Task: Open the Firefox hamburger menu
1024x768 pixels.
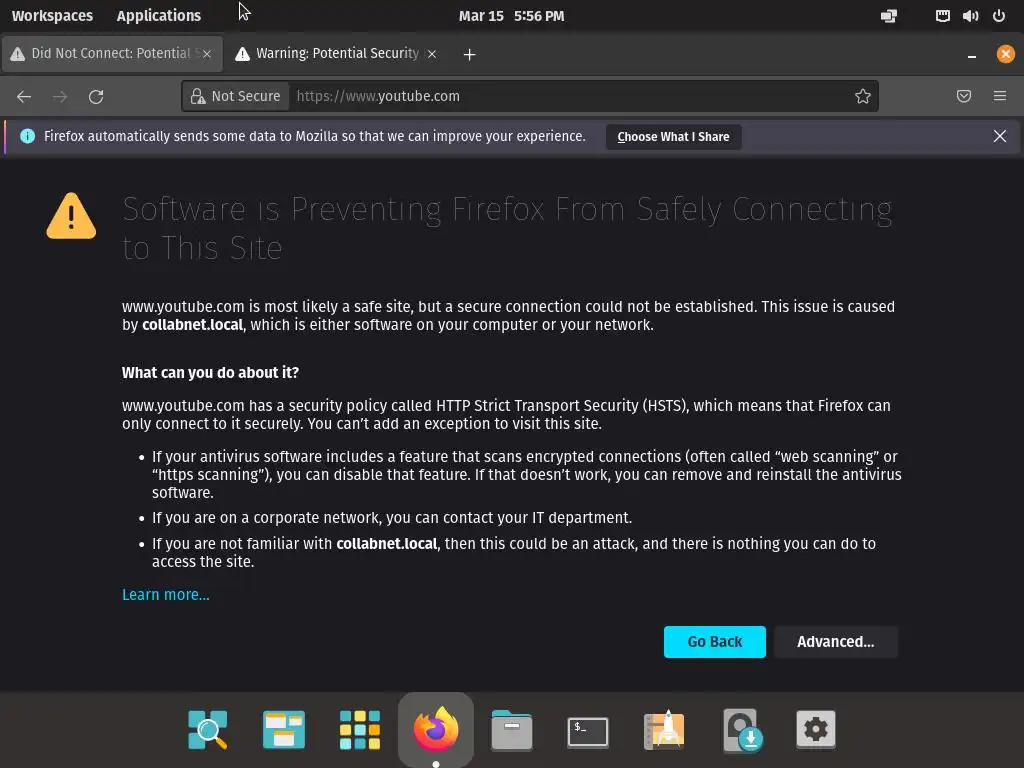Action: click(x=1000, y=96)
